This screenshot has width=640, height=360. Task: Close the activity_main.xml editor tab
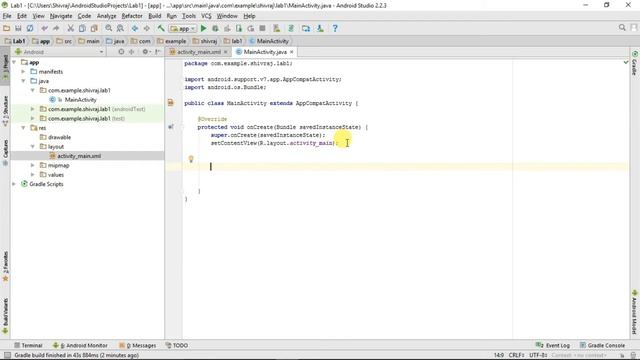[x=225, y=52]
